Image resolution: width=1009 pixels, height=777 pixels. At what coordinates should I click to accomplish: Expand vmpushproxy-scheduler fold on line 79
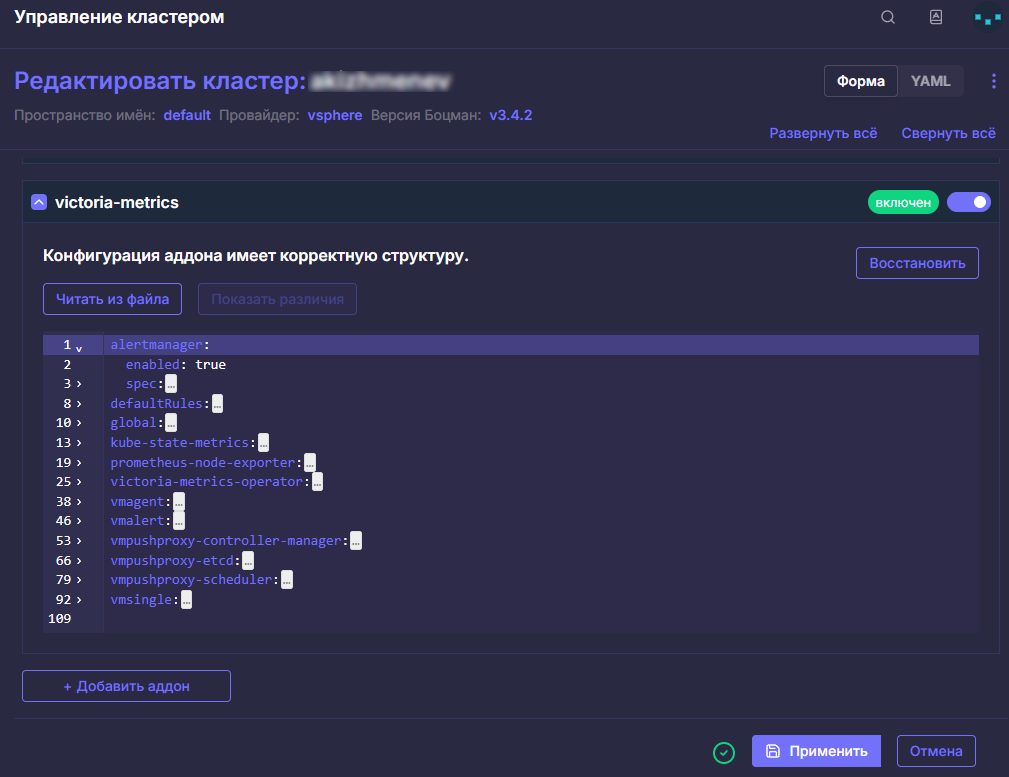[79, 580]
